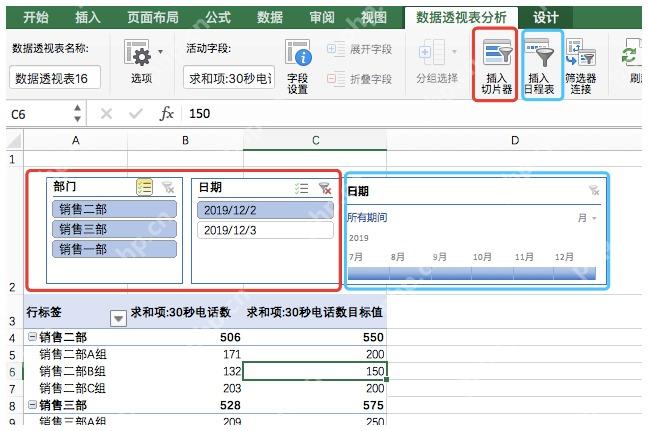Image resolution: width=648 pixels, height=431 pixels.
Task: Click the cell showing 528
Action: pyautogui.click(x=185, y=405)
